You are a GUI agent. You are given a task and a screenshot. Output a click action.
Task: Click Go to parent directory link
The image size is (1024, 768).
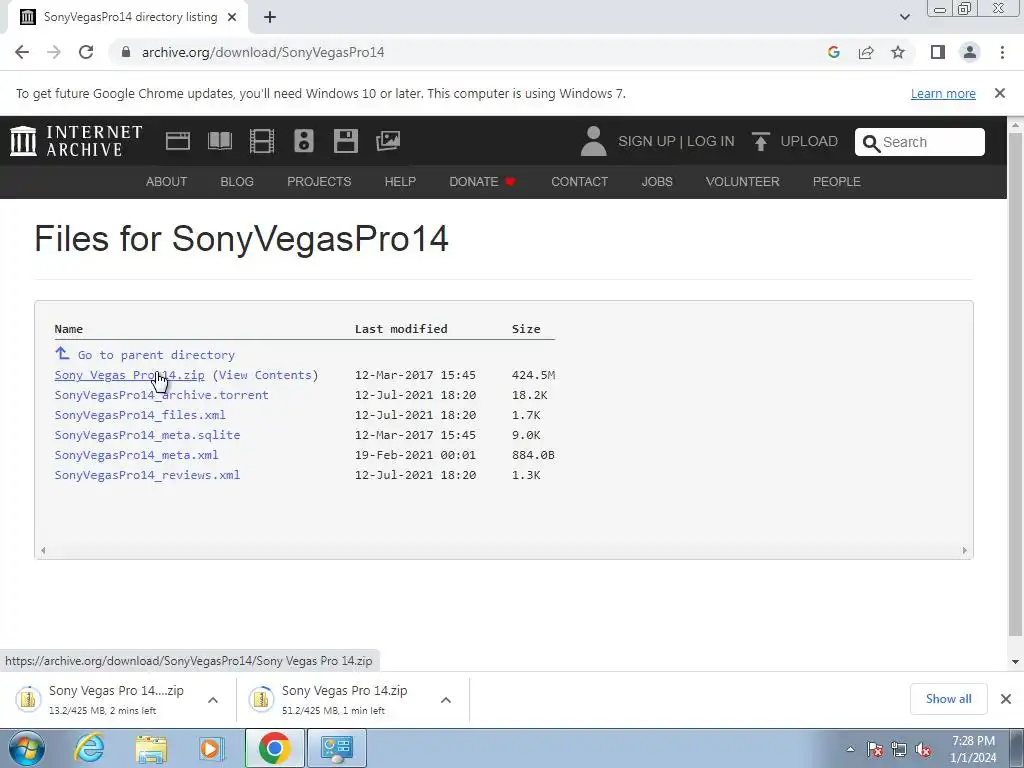pos(156,355)
